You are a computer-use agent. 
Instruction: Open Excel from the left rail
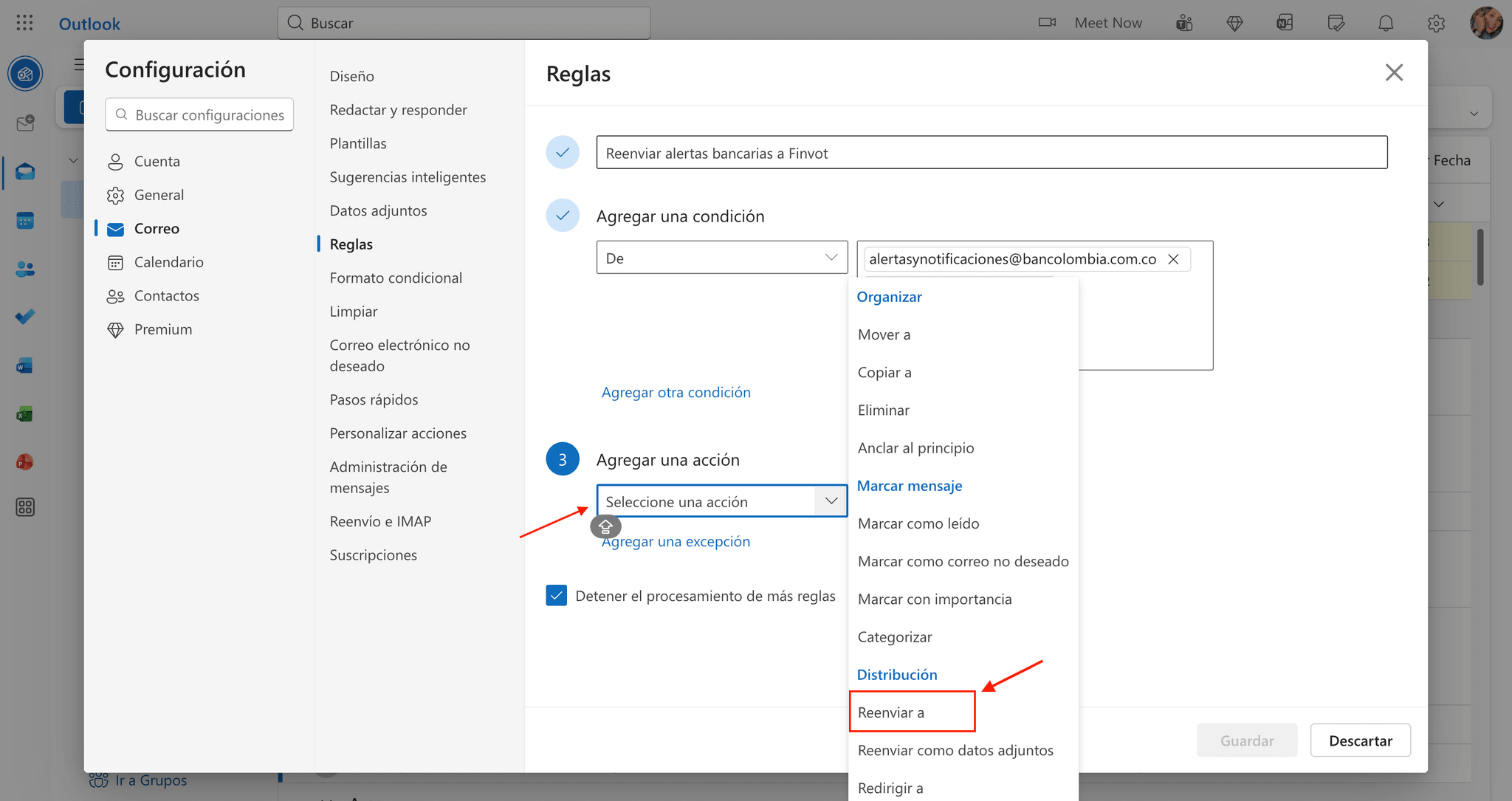pyautogui.click(x=25, y=414)
